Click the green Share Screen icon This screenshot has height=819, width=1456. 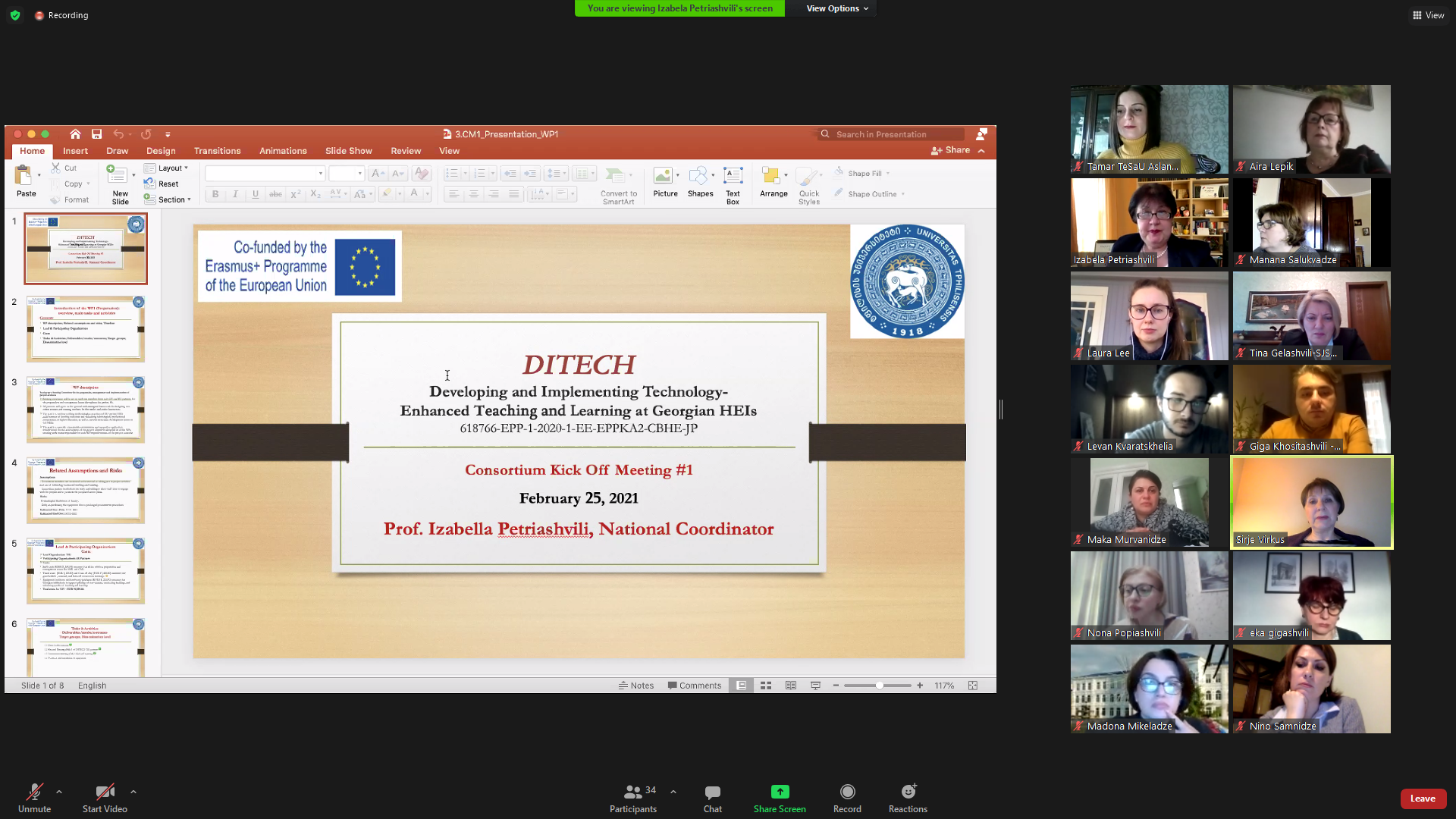(780, 792)
